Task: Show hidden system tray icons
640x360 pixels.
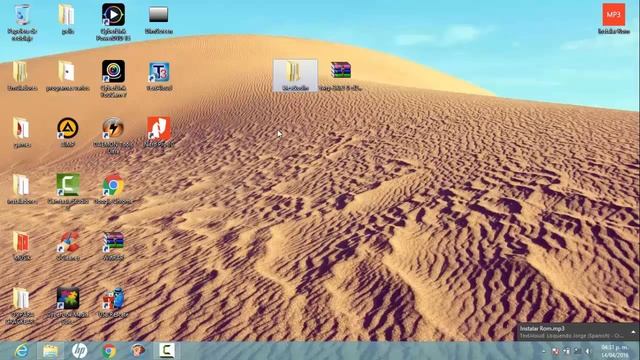Action: click(x=544, y=351)
